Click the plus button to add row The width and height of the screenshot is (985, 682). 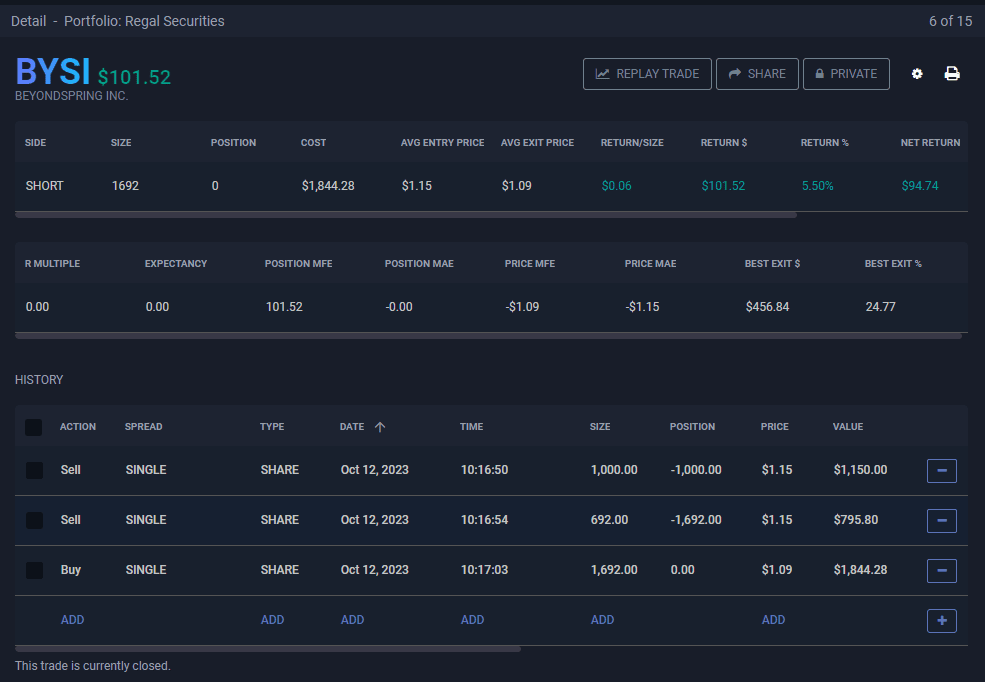(941, 620)
